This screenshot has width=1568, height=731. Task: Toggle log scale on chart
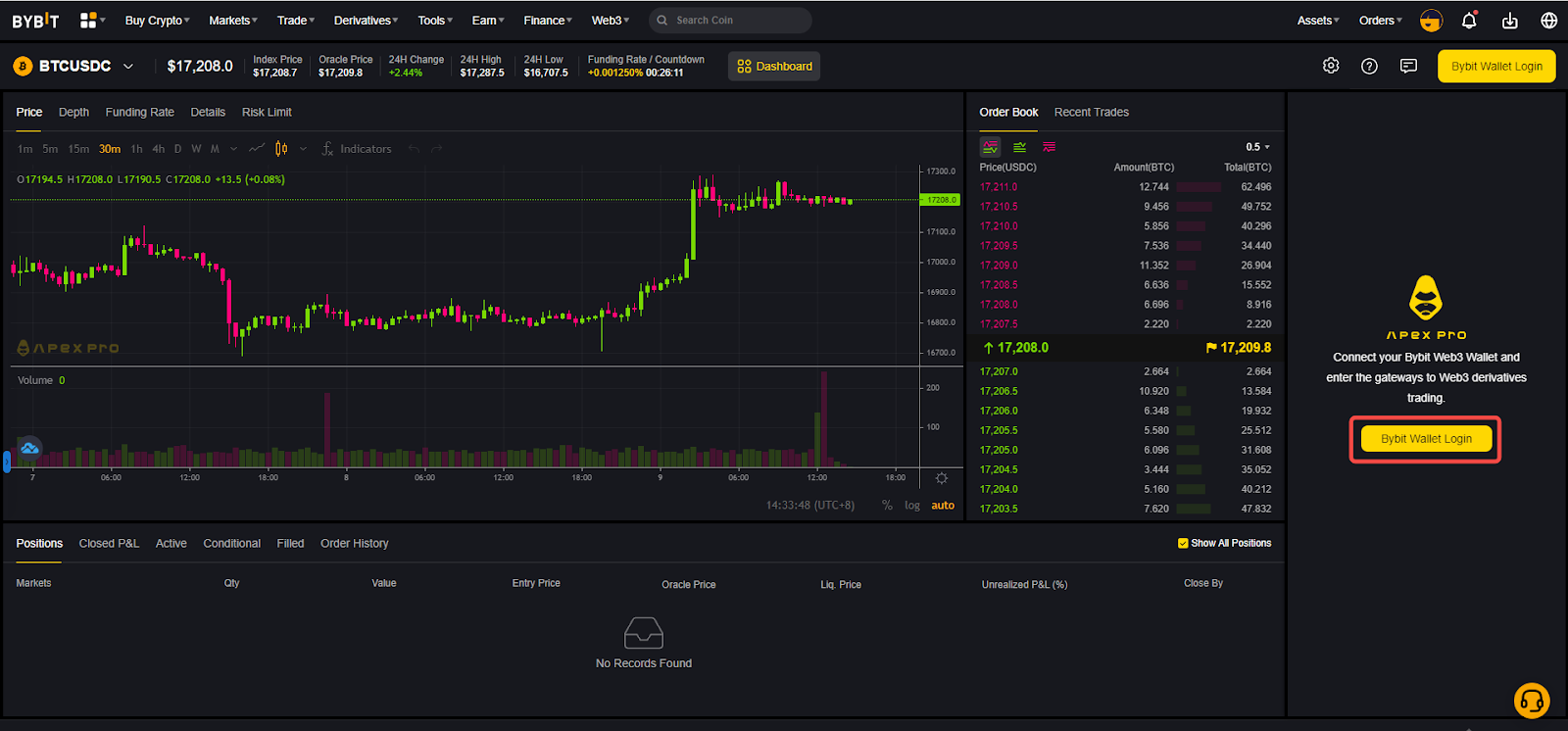click(x=912, y=506)
